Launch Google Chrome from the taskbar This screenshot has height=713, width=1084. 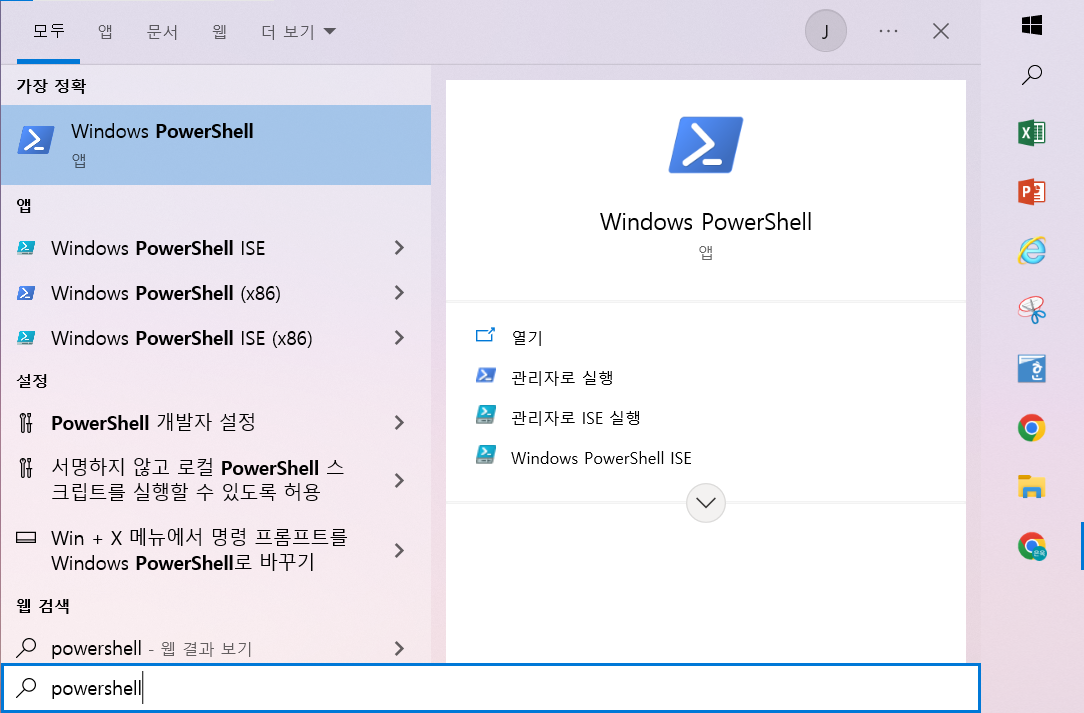1031,428
